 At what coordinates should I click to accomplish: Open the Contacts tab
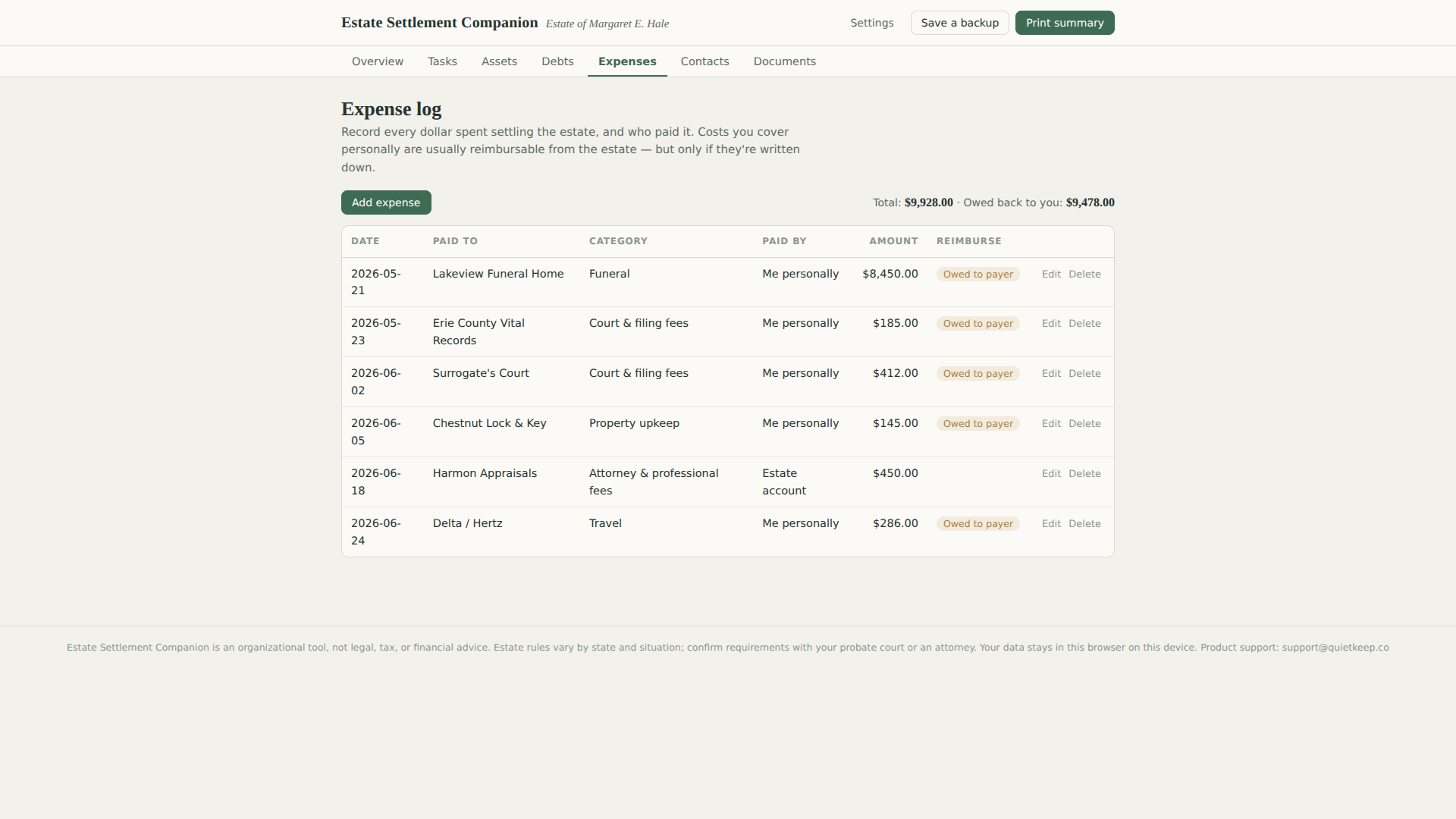click(704, 61)
